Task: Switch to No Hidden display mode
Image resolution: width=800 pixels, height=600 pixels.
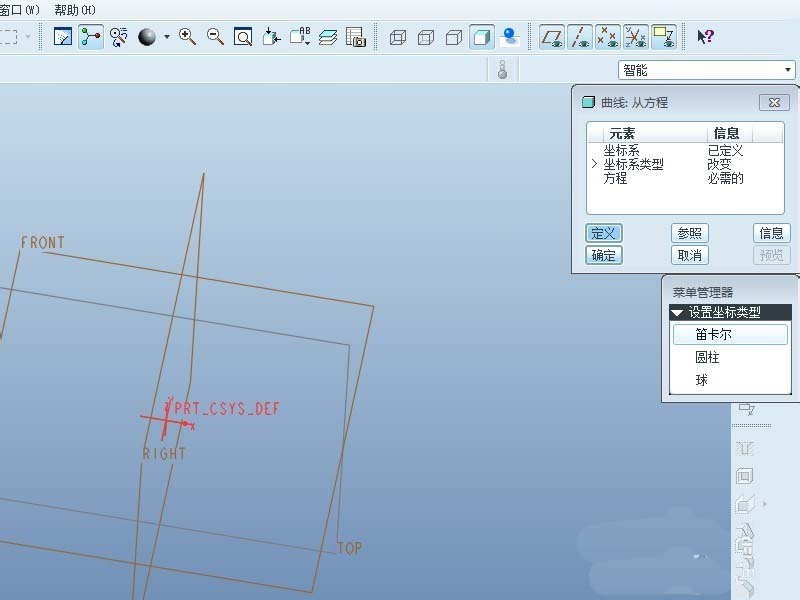Action: [x=454, y=37]
